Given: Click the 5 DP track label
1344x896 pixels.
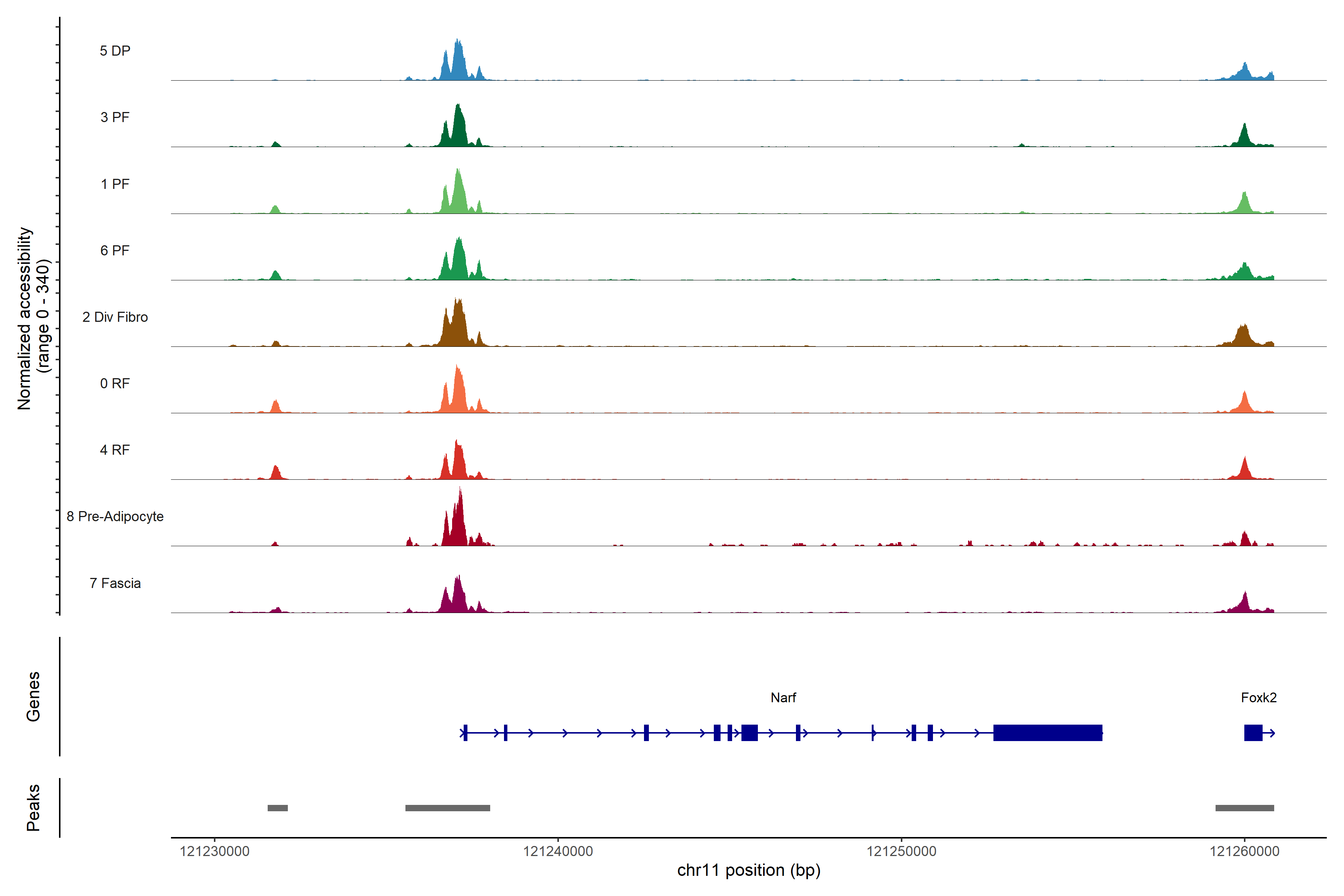Looking at the screenshot, I should (115, 51).
